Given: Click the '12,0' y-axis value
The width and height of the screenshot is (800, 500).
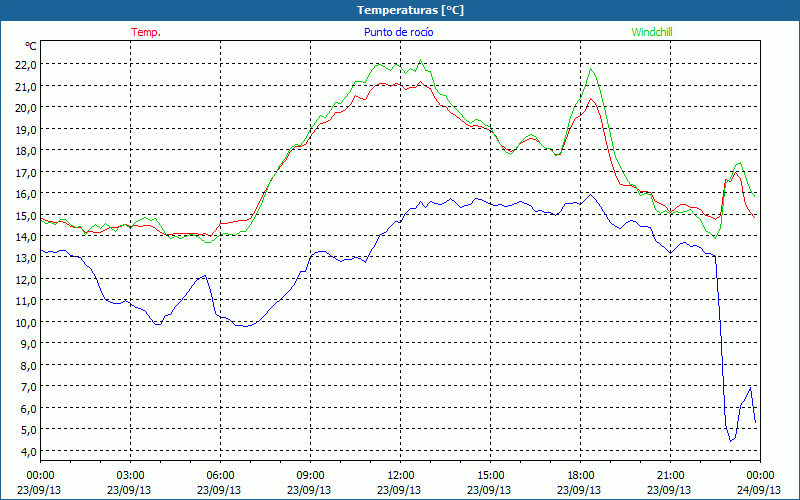Looking at the screenshot, I should pos(26,280).
